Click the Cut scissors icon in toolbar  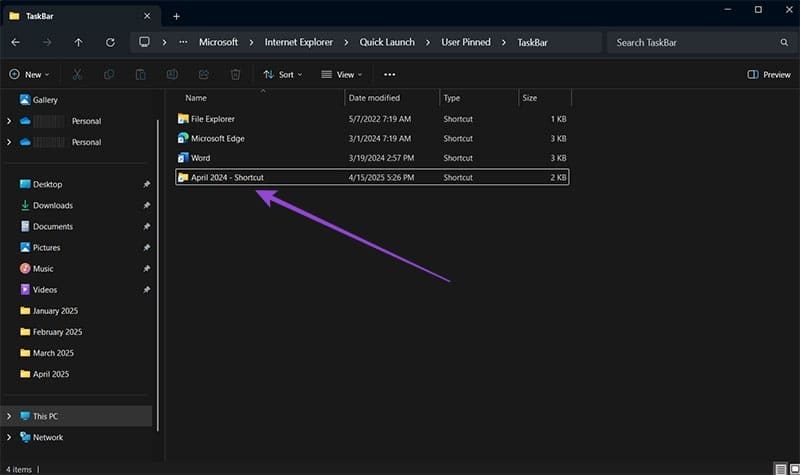(x=78, y=74)
